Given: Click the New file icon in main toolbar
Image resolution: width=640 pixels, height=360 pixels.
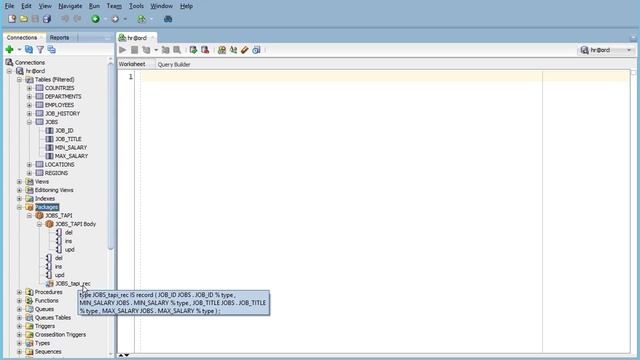Looking at the screenshot, I should pyautogui.click(x=12, y=19).
